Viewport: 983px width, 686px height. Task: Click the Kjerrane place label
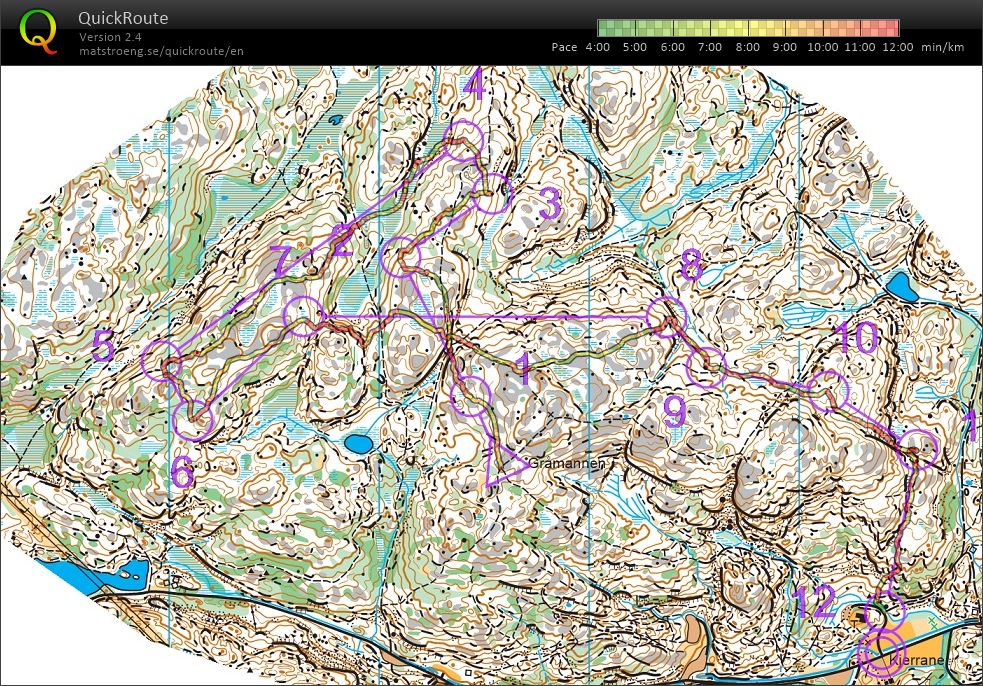click(x=916, y=660)
